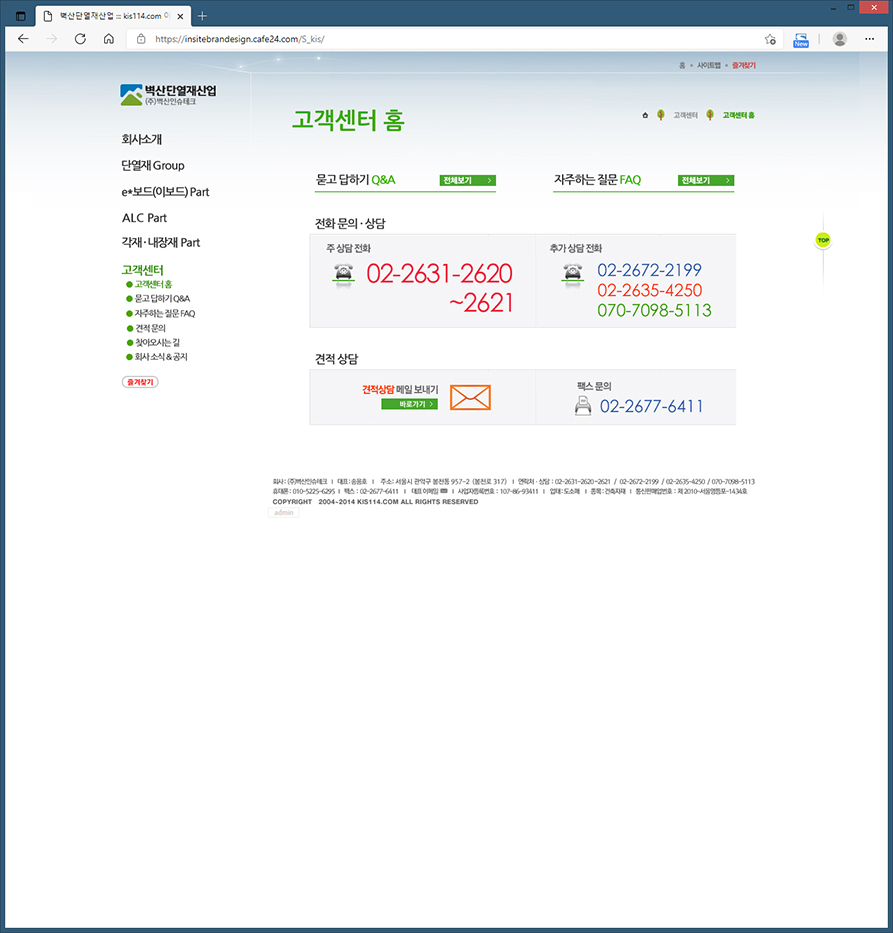The width and height of the screenshot is (893, 933).
Task: Go to 찾아오시는 길 link
Action: pos(157,342)
